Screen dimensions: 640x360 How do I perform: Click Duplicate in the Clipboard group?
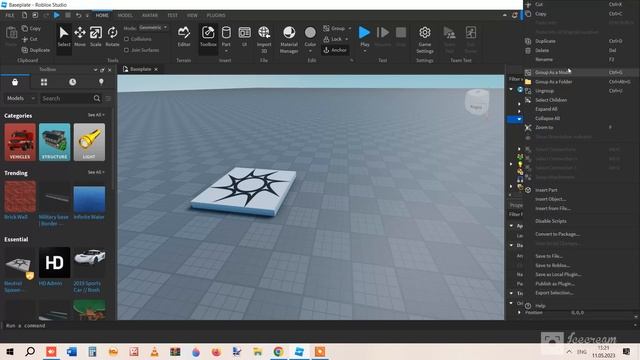[36, 50]
